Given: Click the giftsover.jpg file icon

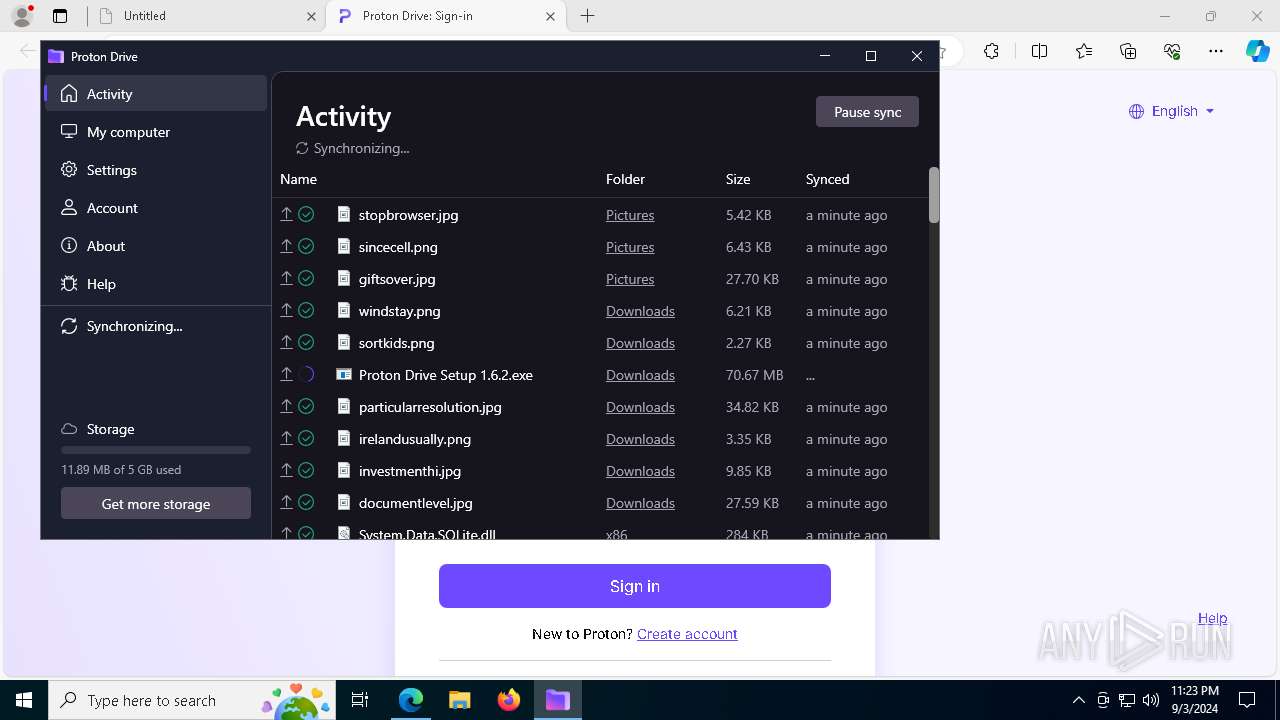Looking at the screenshot, I should click(x=344, y=278).
